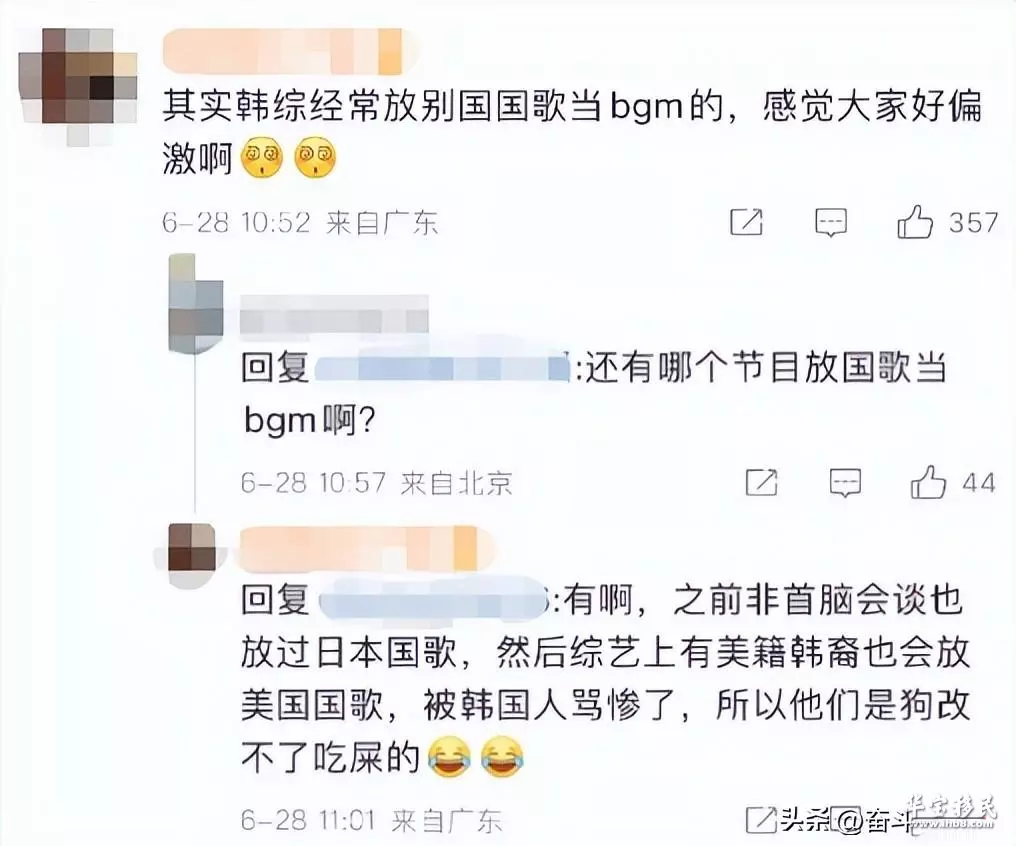Share the Beijing reply comment
Viewport: 1016px width, 846px height.
tap(761, 482)
